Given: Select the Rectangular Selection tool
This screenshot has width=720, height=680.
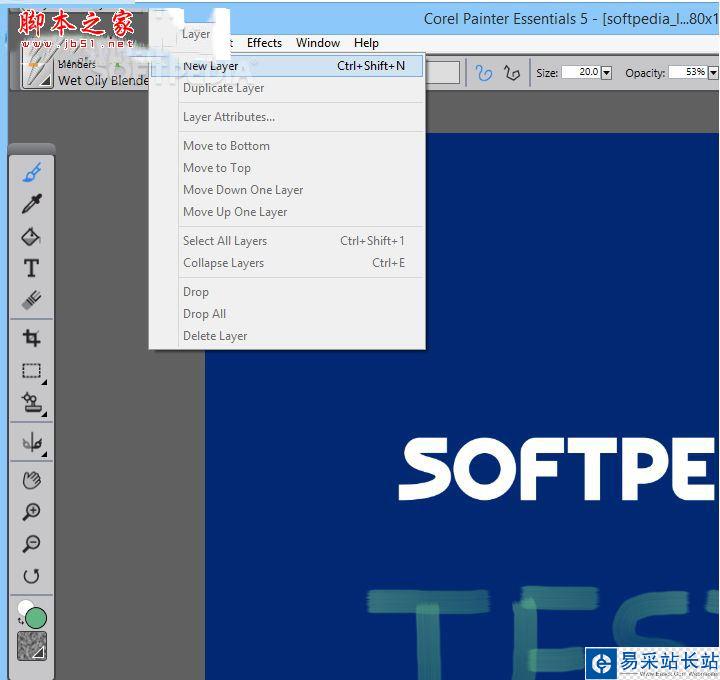Looking at the screenshot, I should click(32, 370).
